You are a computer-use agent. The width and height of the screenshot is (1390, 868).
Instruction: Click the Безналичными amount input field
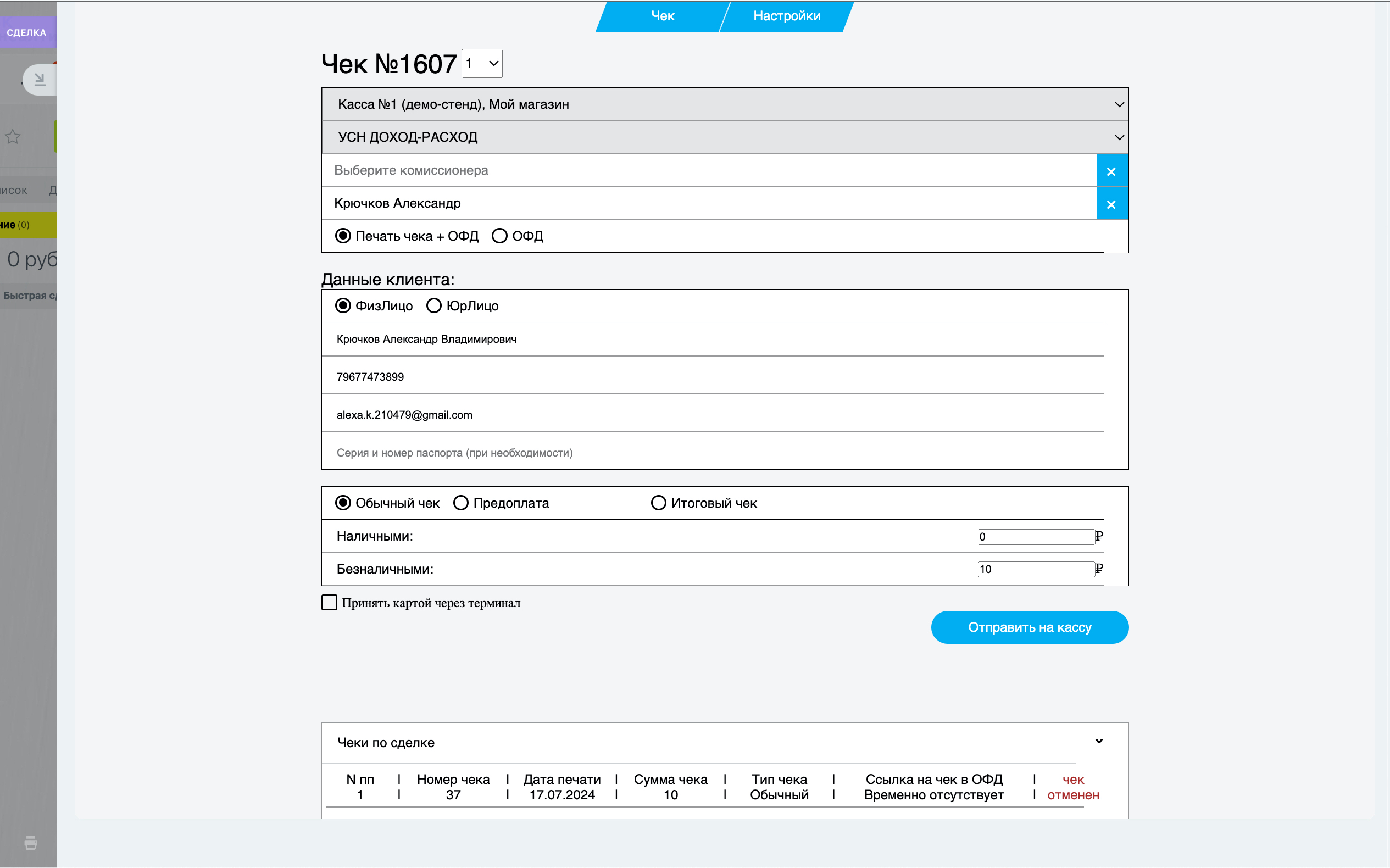[x=1035, y=569]
